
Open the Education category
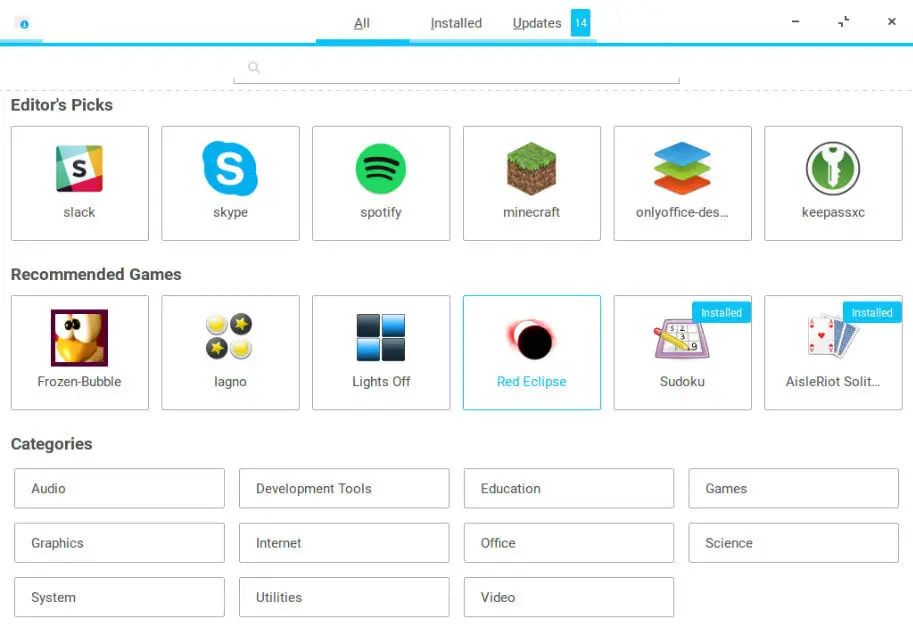[569, 488]
